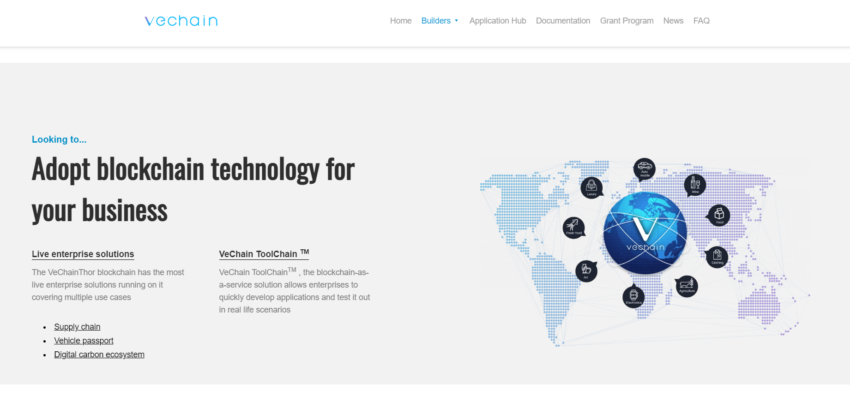This screenshot has width=850, height=403.
Task: Click the paragraph describing blockchain-as-a-service solution
Action: pyautogui.click(x=294, y=290)
